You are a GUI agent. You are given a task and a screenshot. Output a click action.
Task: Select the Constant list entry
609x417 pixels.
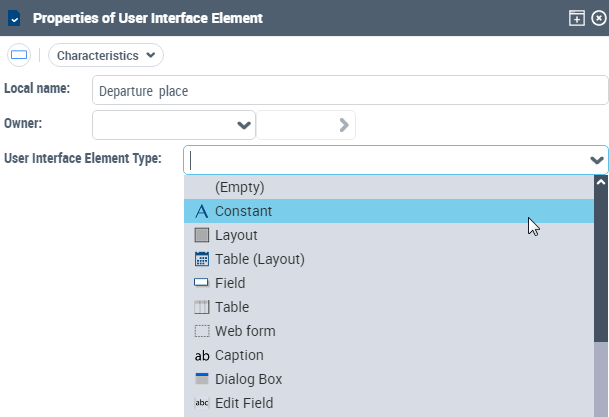(x=243, y=211)
